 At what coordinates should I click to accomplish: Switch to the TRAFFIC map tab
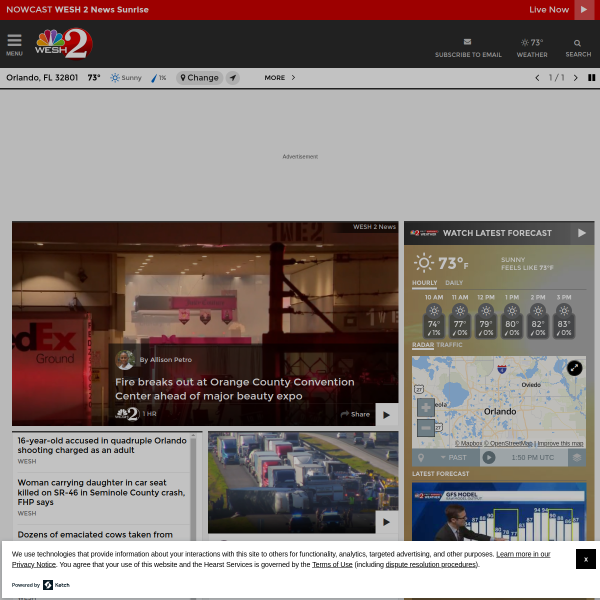click(450, 345)
